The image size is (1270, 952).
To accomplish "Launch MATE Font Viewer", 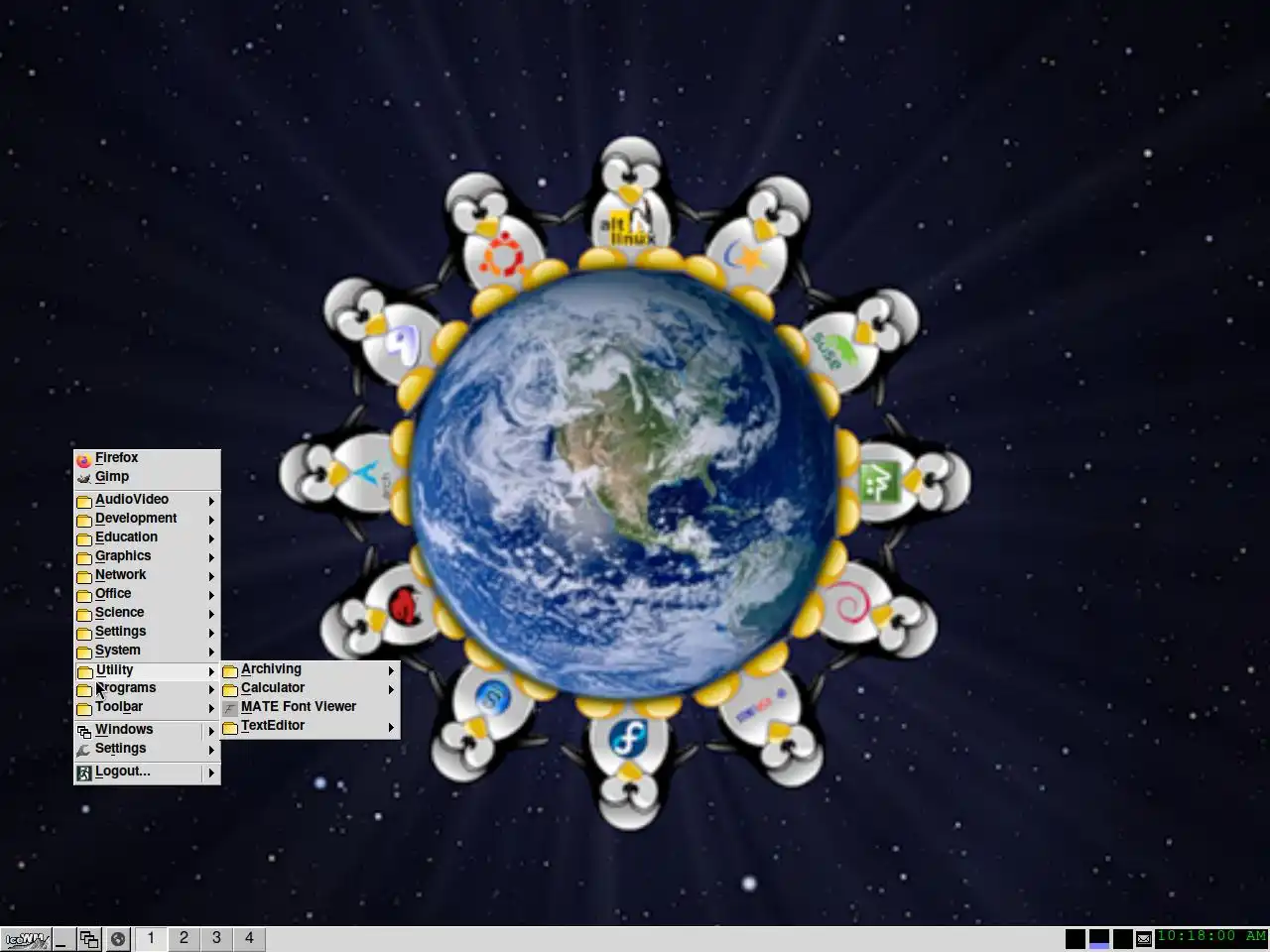I will (x=311, y=707).
